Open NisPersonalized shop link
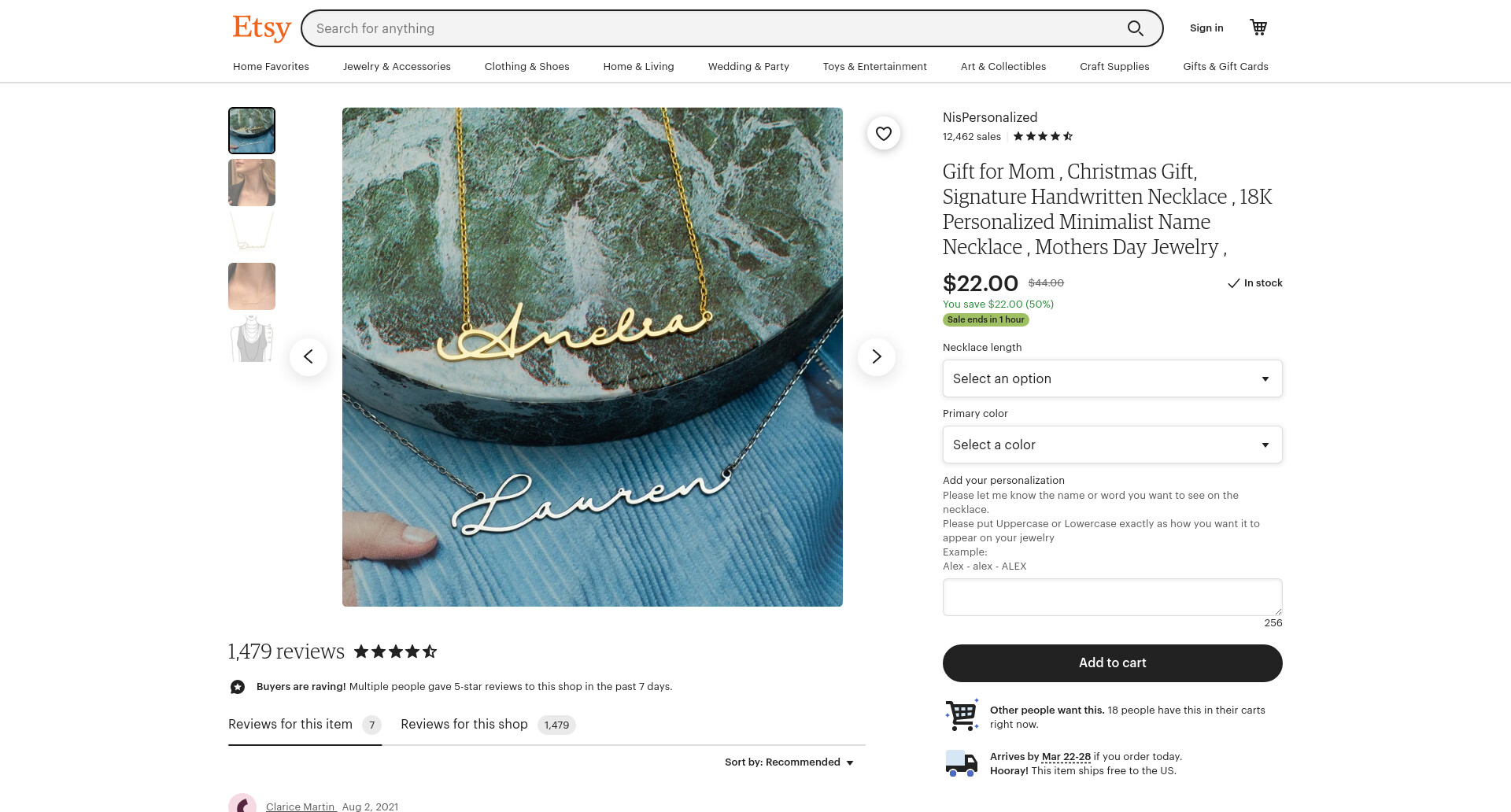1511x812 pixels. coord(989,117)
